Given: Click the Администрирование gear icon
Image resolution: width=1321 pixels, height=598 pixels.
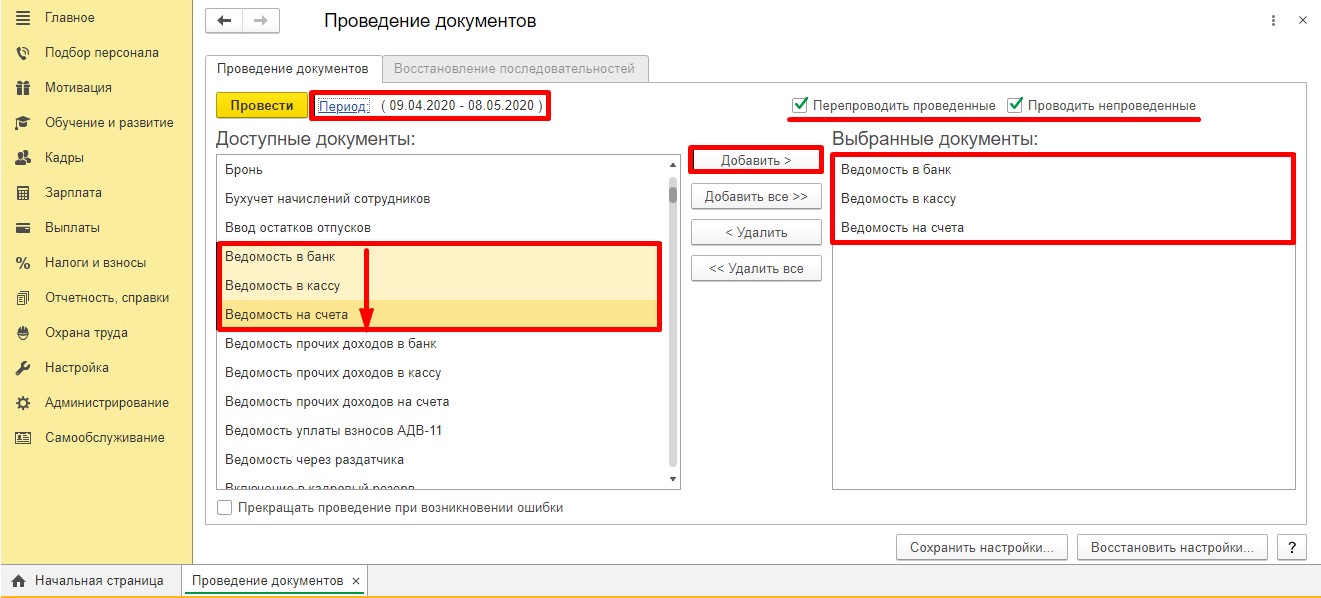Looking at the screenshot, I should point(23,403).
